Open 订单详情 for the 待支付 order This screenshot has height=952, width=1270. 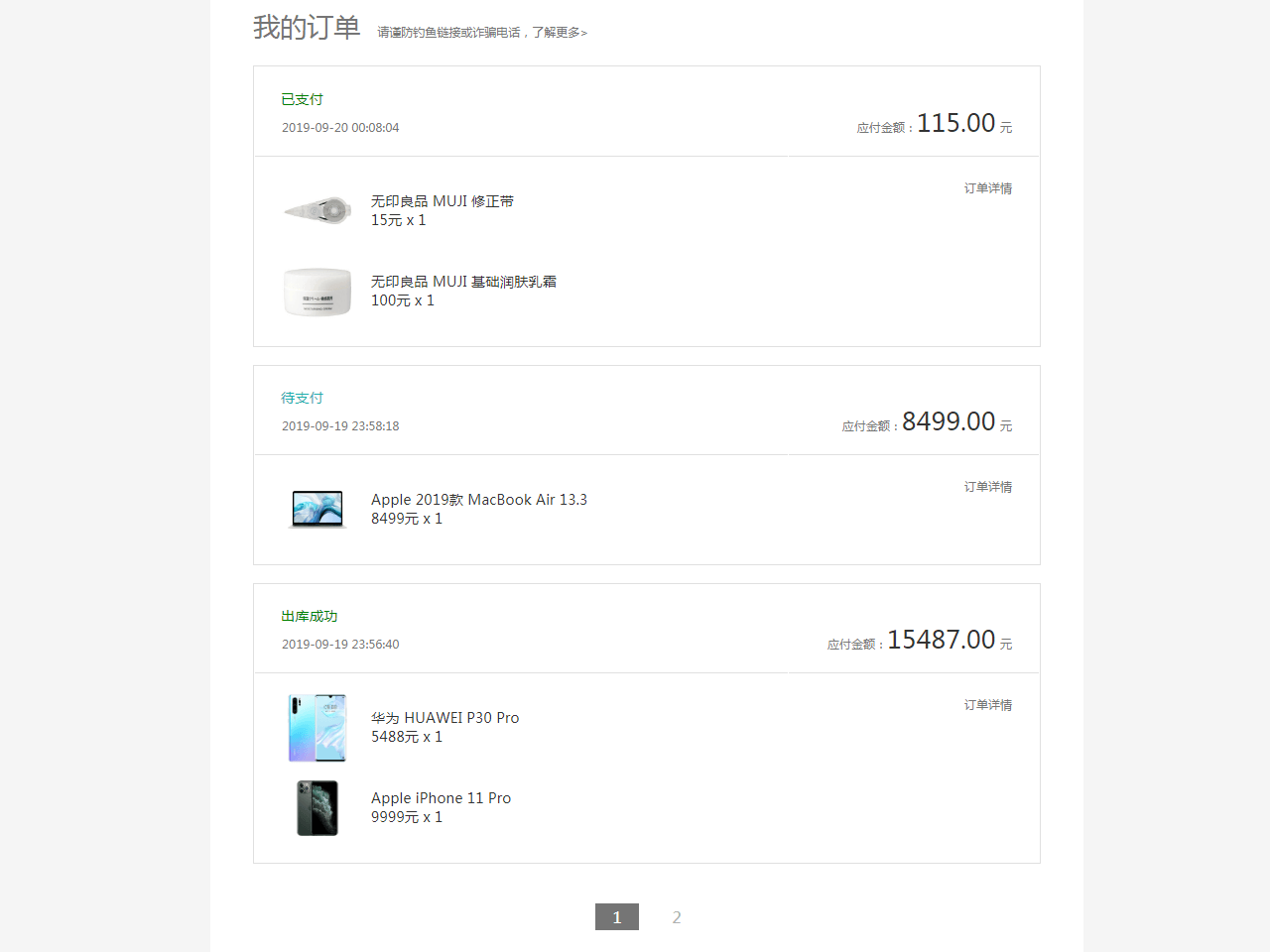pos(988,487)
